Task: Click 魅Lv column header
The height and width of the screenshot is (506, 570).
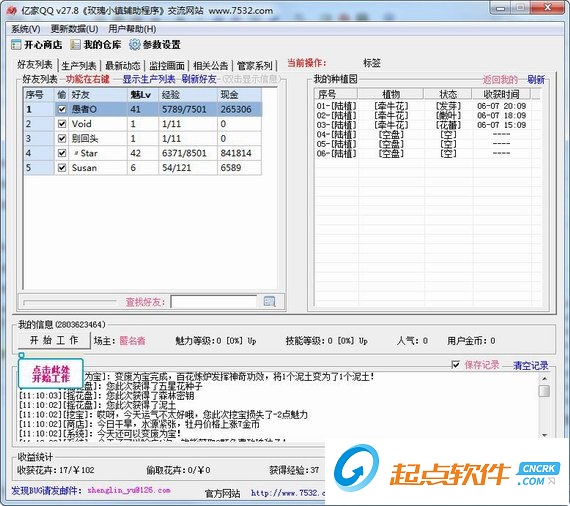Action: pyautogui.click(x=143, y=95)
